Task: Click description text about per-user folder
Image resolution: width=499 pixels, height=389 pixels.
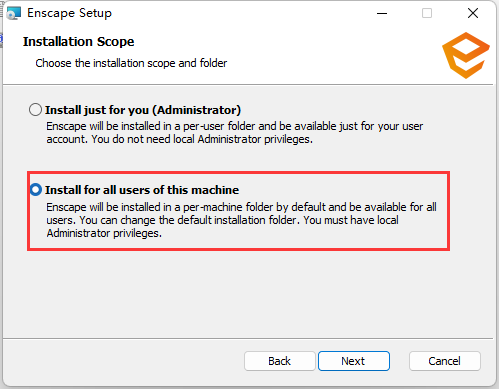Action: pyautogui.click(x=234, y=133)
